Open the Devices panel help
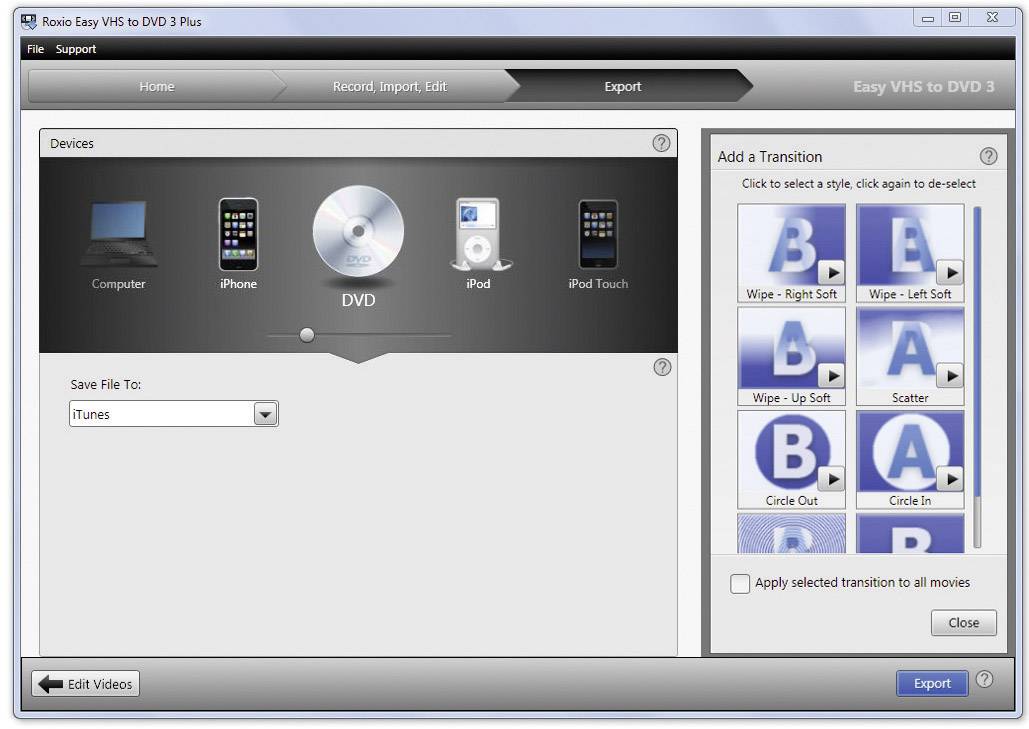The width and height of the screenshot is (1029, 729). pos(662,143)
